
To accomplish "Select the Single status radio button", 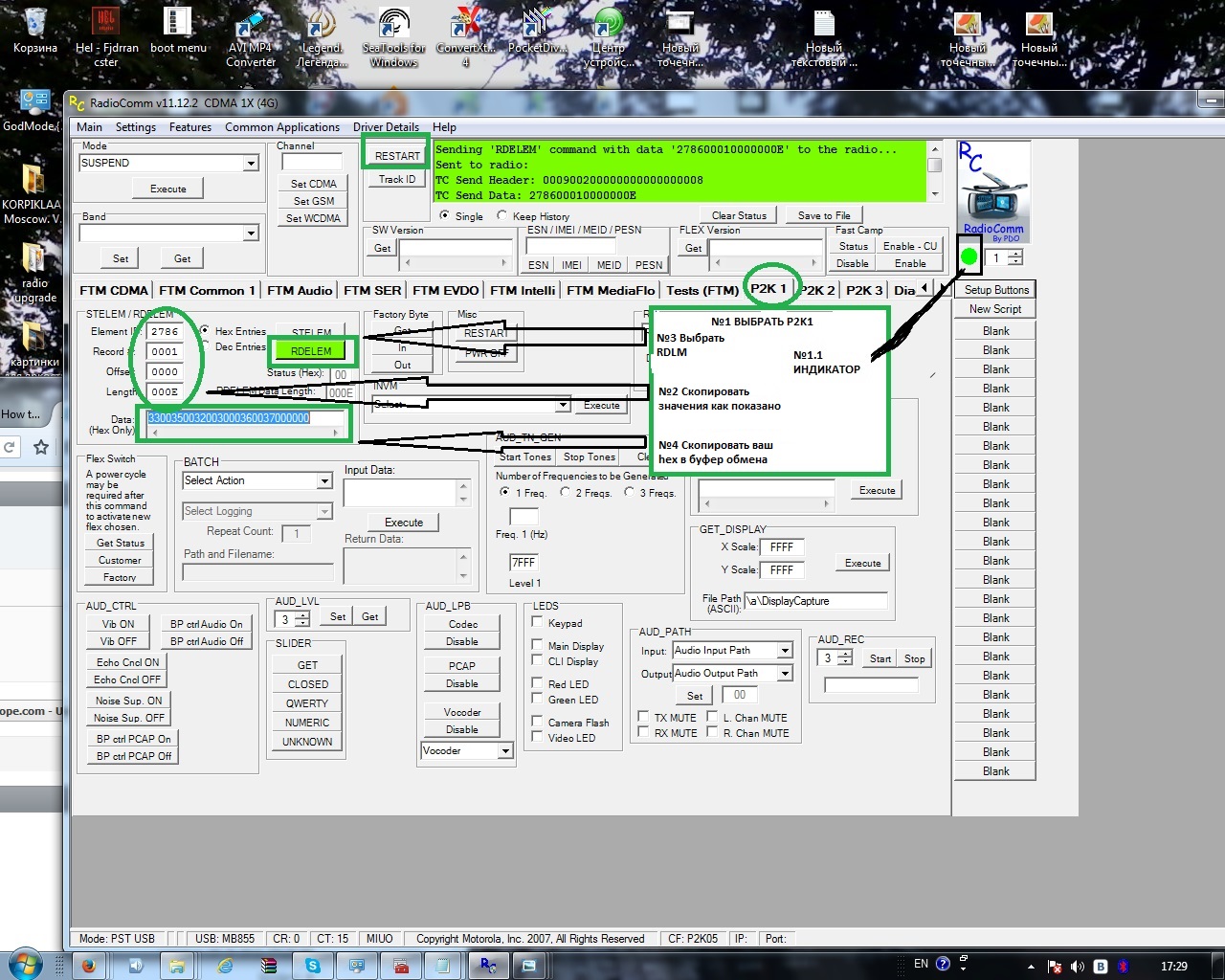I will tap(445, 216).
